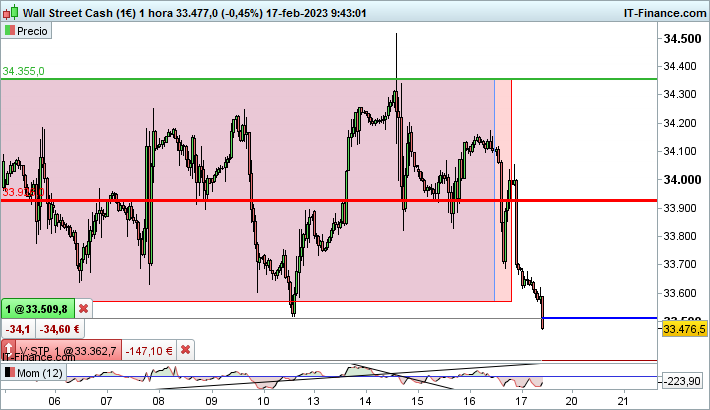
Task: Click the date 21 on the time axis
Action: click(624, 401)
